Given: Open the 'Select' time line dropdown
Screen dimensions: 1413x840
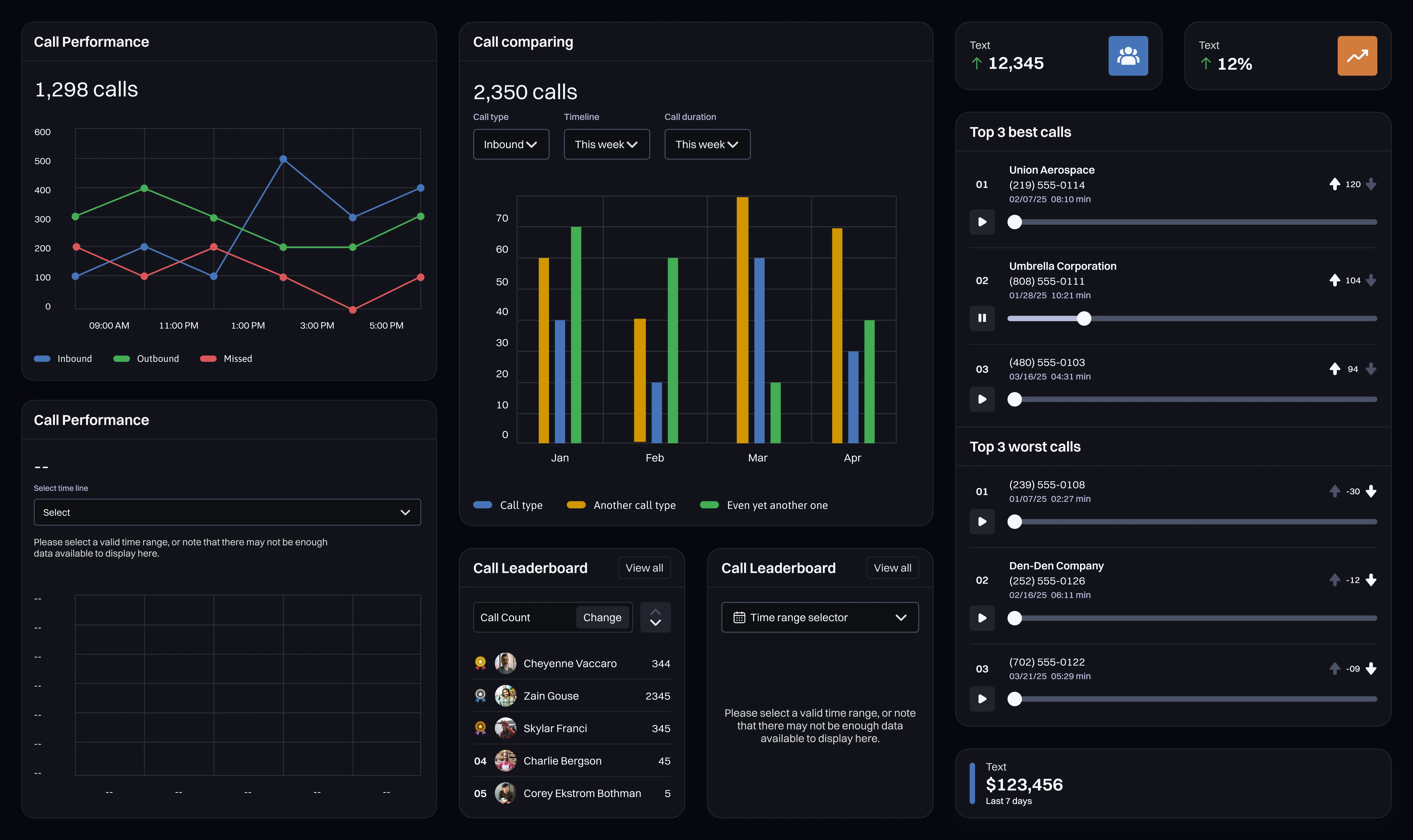Looking at the screenshot, I should point(227,512).
